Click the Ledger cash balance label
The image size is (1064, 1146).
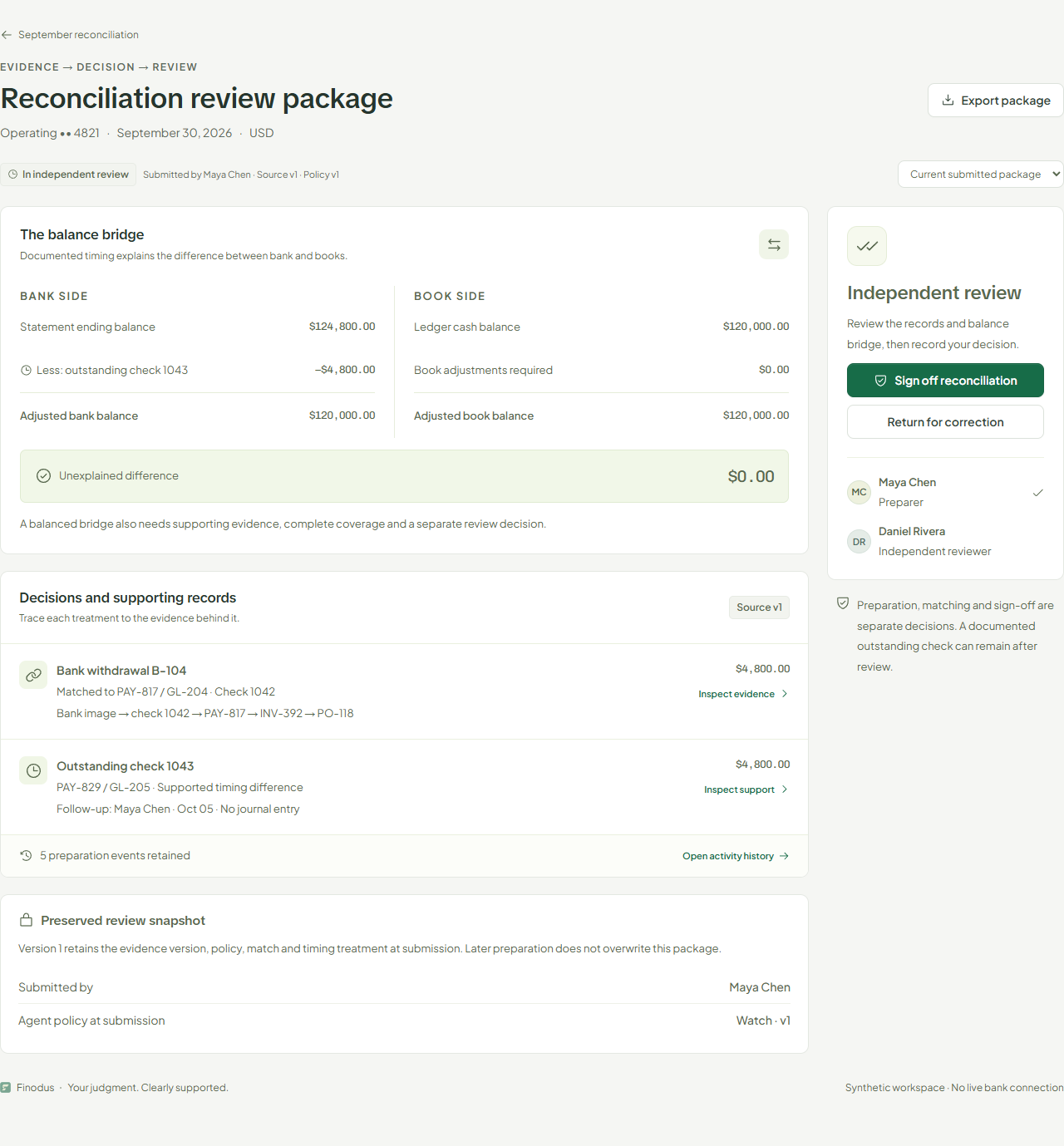point(467,327)
